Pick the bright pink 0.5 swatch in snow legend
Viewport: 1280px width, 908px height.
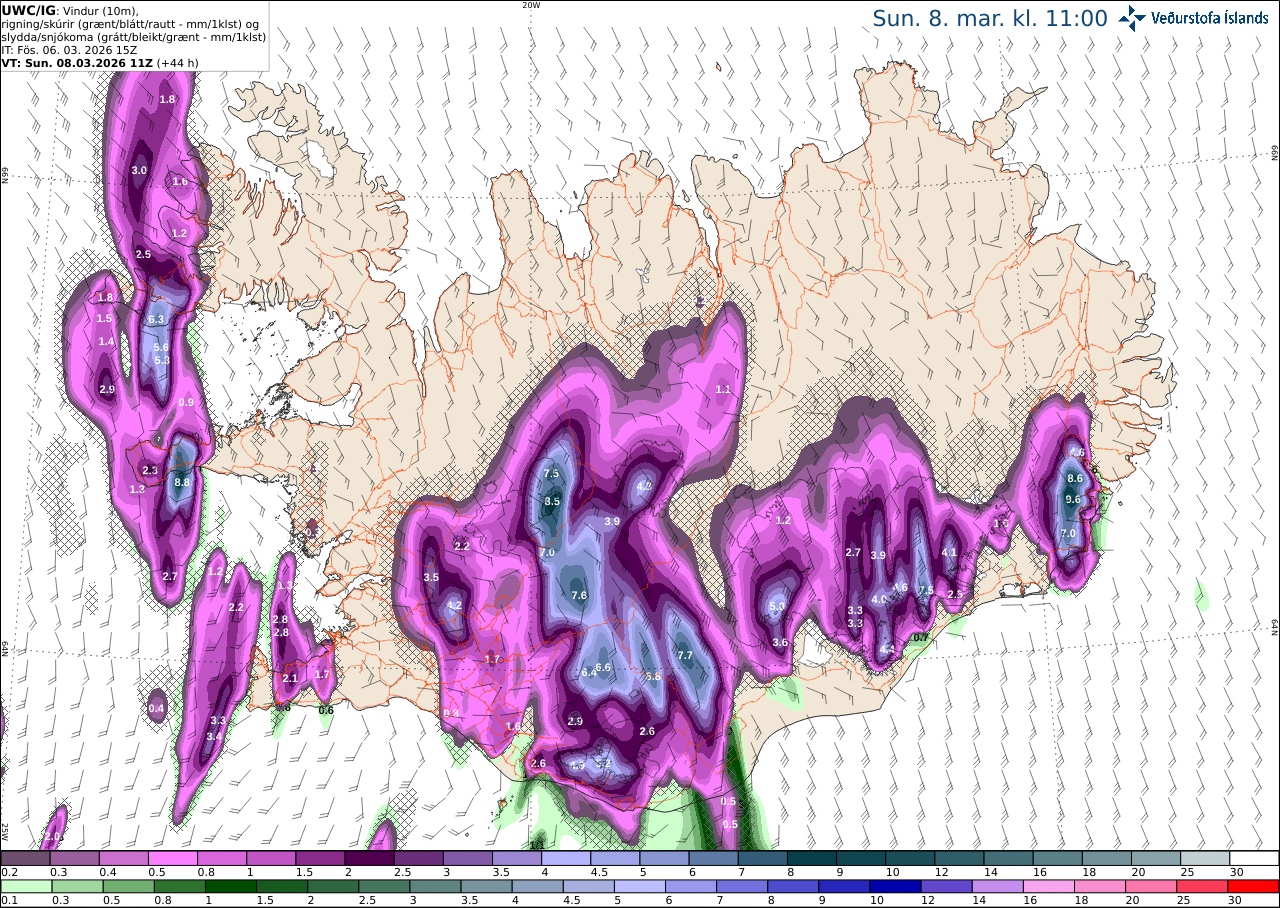pos(172,858)
